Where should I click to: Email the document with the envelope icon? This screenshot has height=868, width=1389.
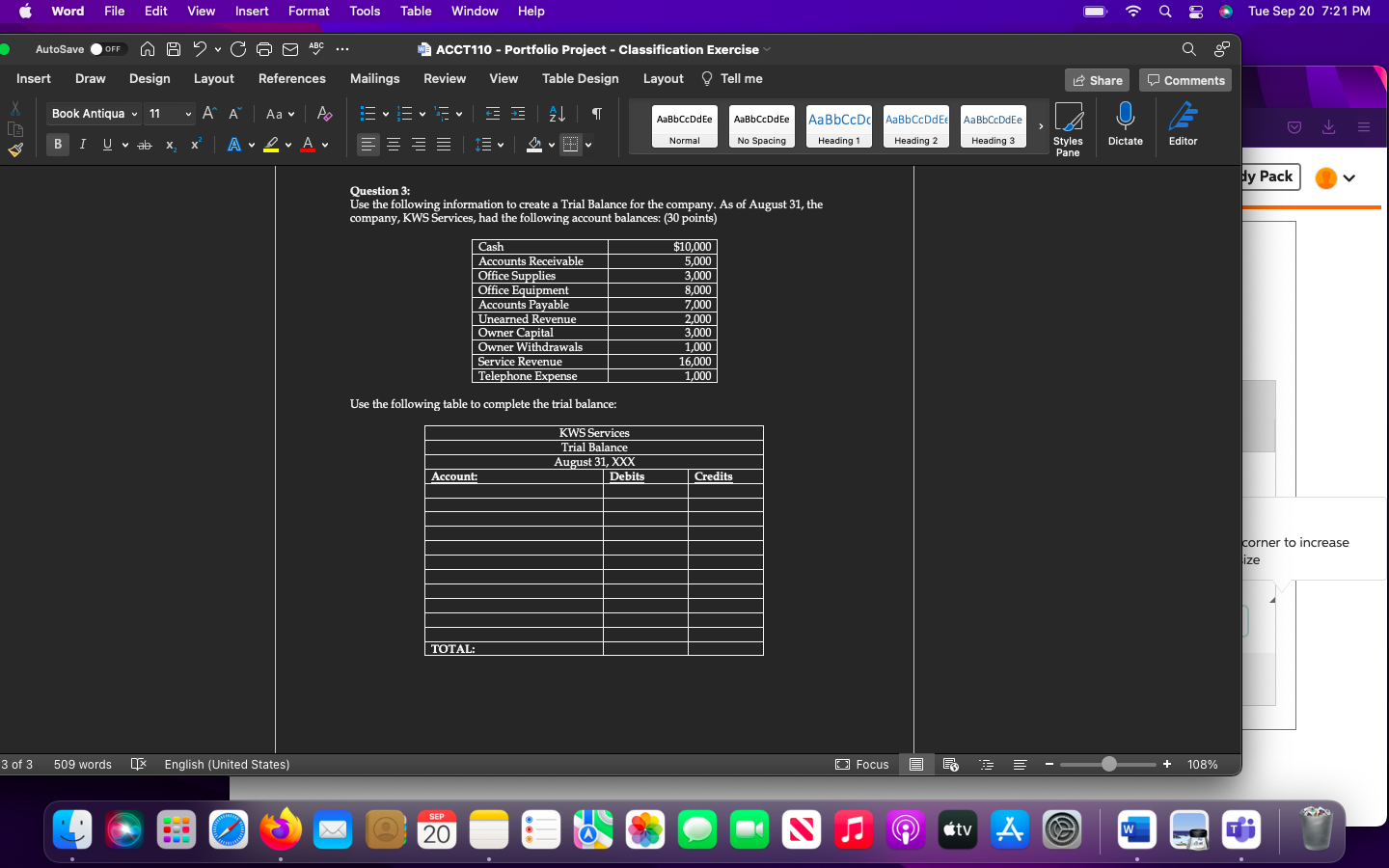pyautogui.click(x=290, y=49)
